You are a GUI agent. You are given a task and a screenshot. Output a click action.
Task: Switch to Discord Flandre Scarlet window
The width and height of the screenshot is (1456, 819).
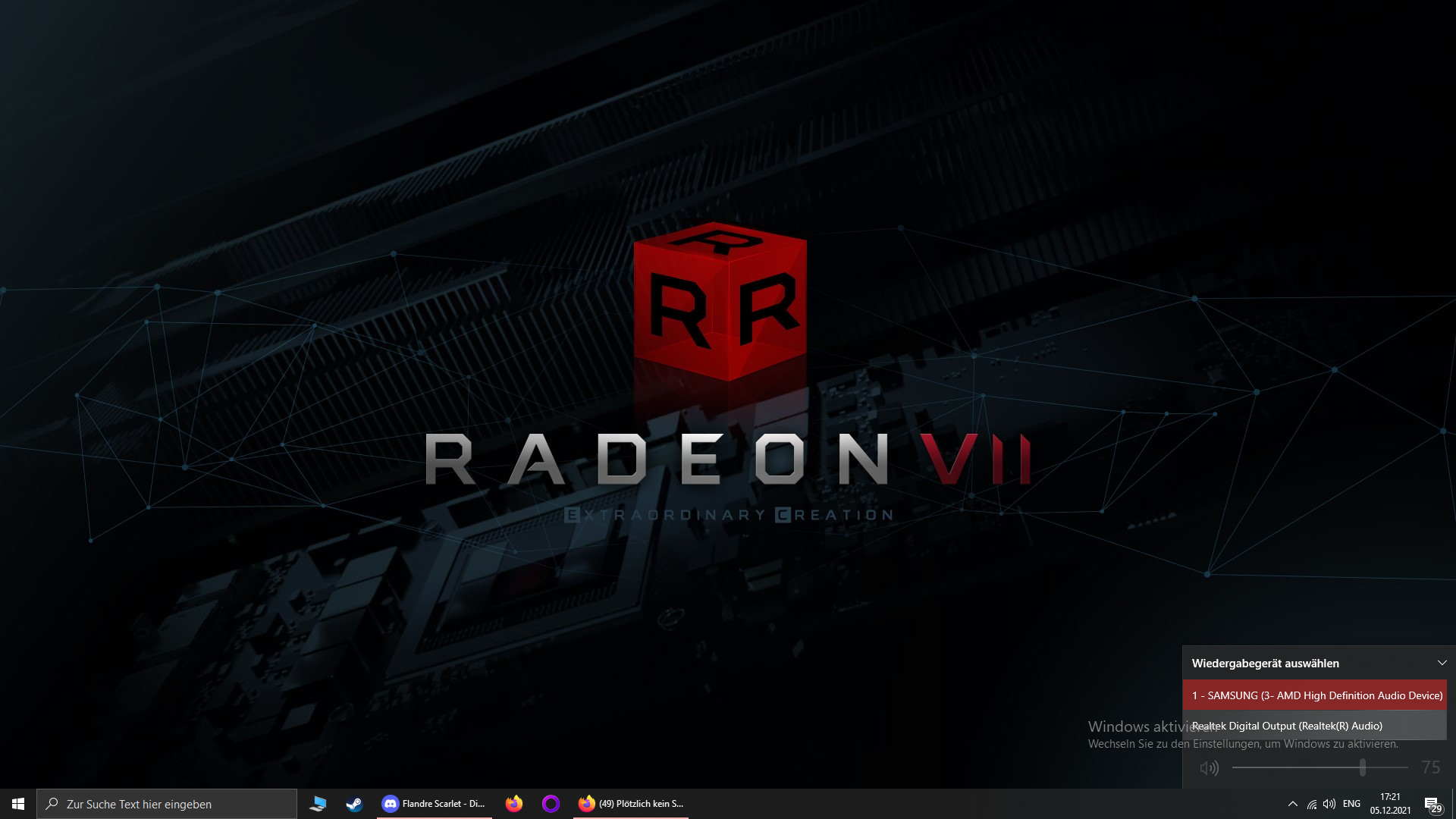434,804
